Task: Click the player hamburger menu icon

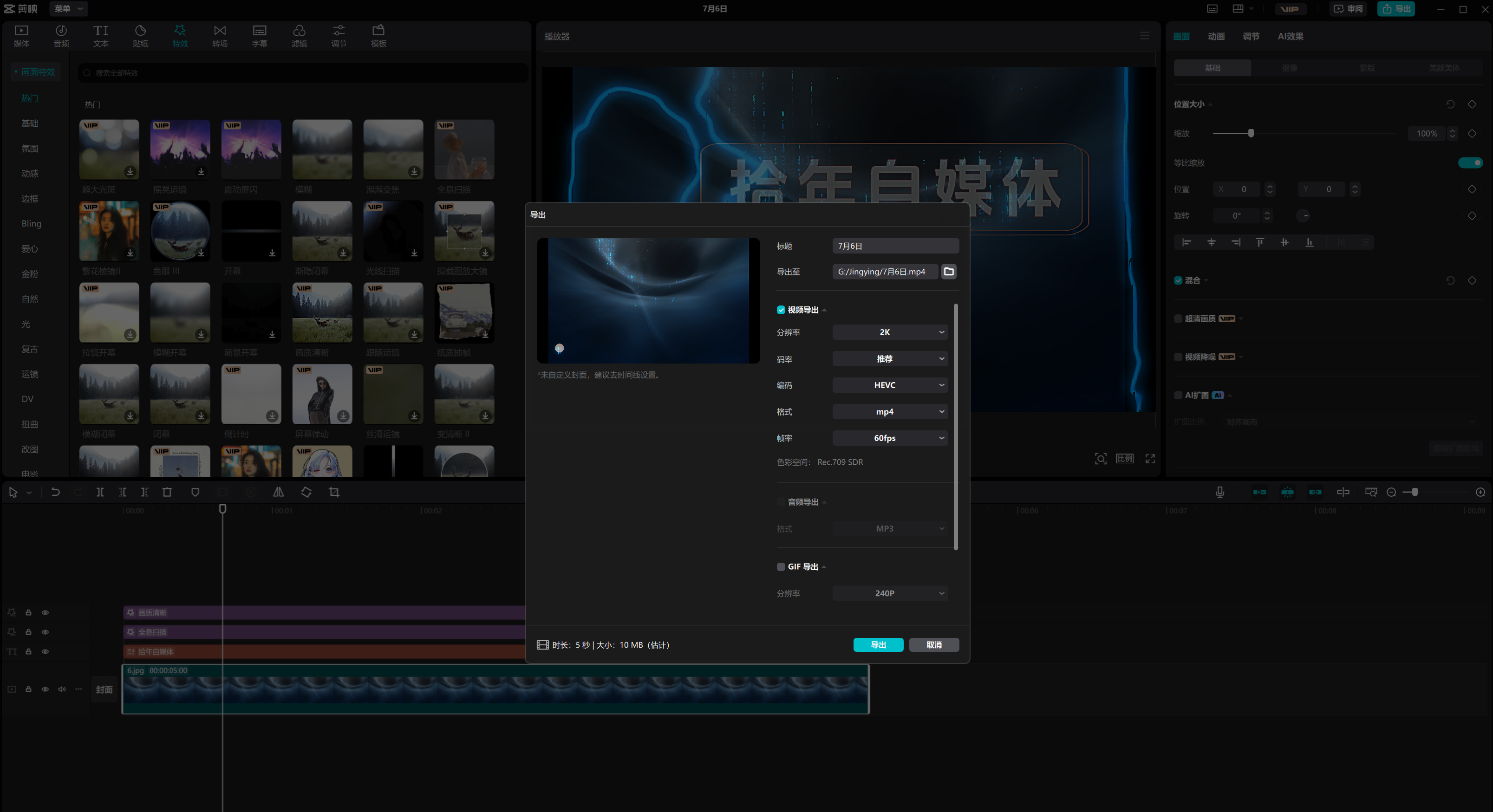Action: [x=1145, y=36]
